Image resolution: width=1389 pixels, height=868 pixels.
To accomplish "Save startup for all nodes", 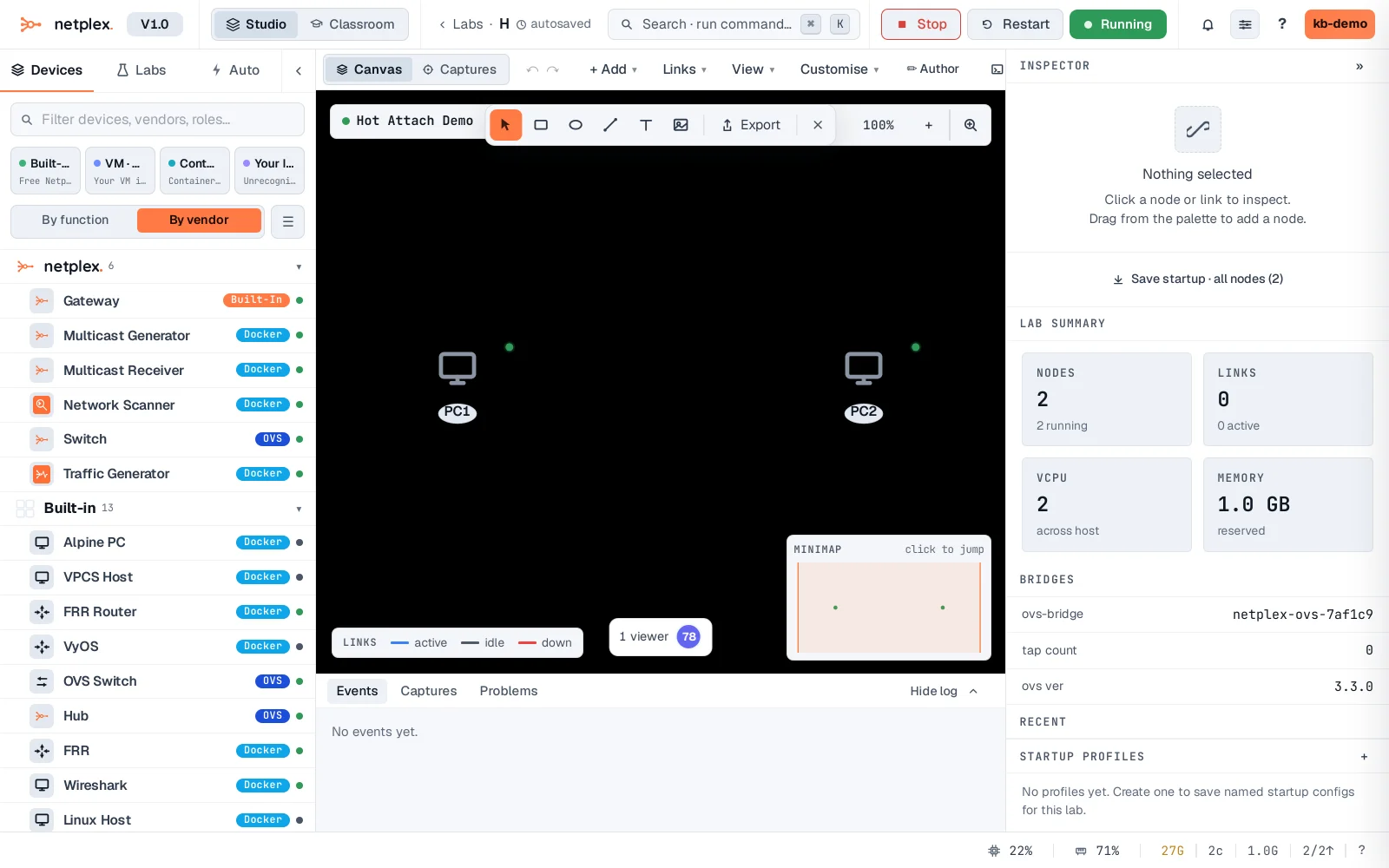I will click(x=1198, y=279).
